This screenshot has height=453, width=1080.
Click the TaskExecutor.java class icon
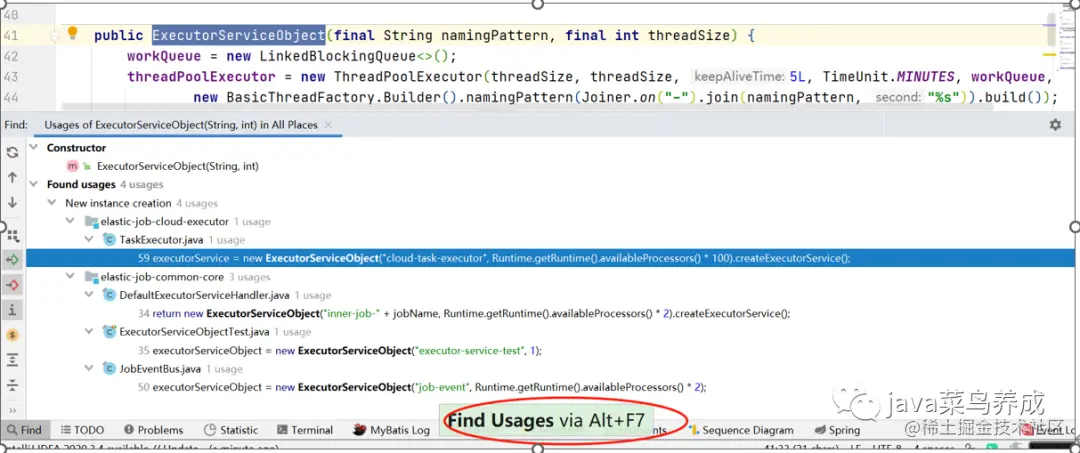[x=109, y=240]
